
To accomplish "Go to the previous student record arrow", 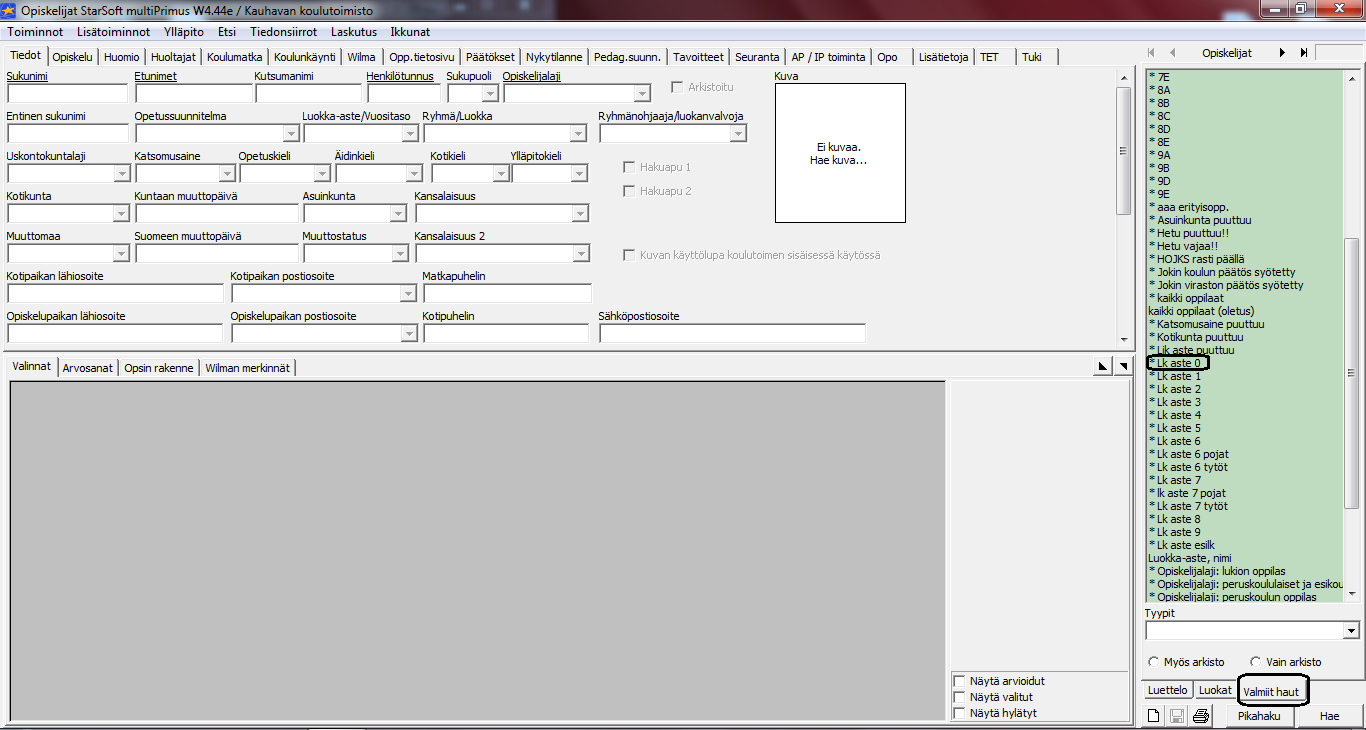I will [x=1172, y=52].
